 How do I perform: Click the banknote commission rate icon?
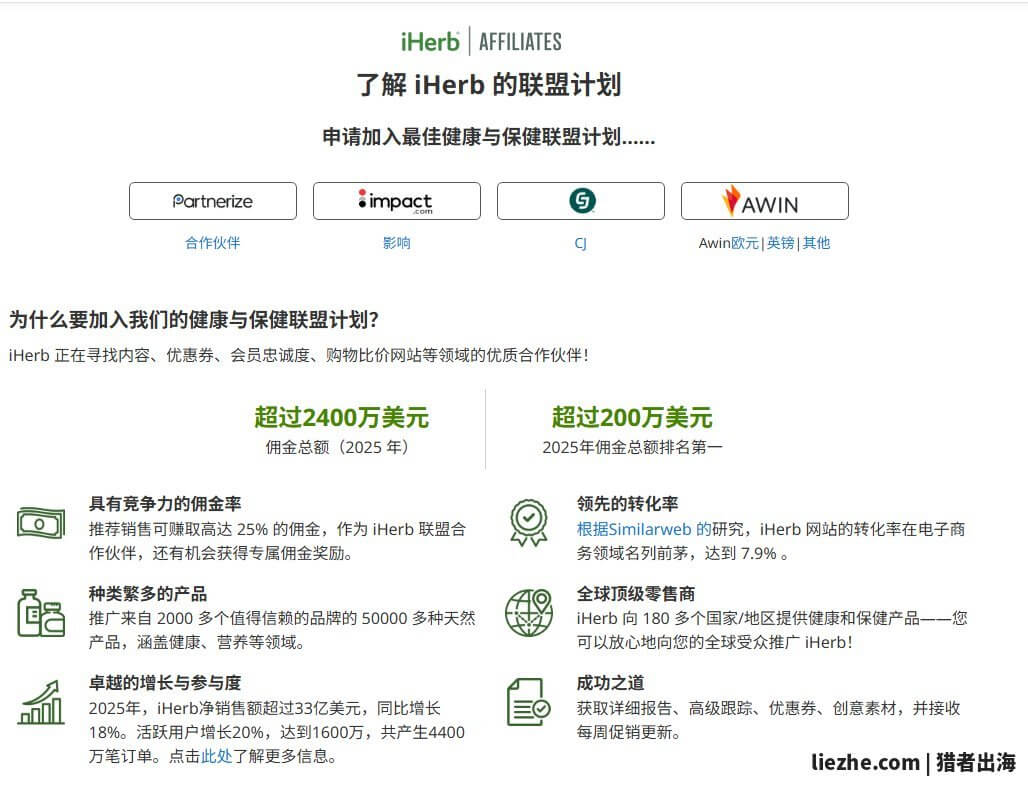pyautogui.click(x=41, y=523)
